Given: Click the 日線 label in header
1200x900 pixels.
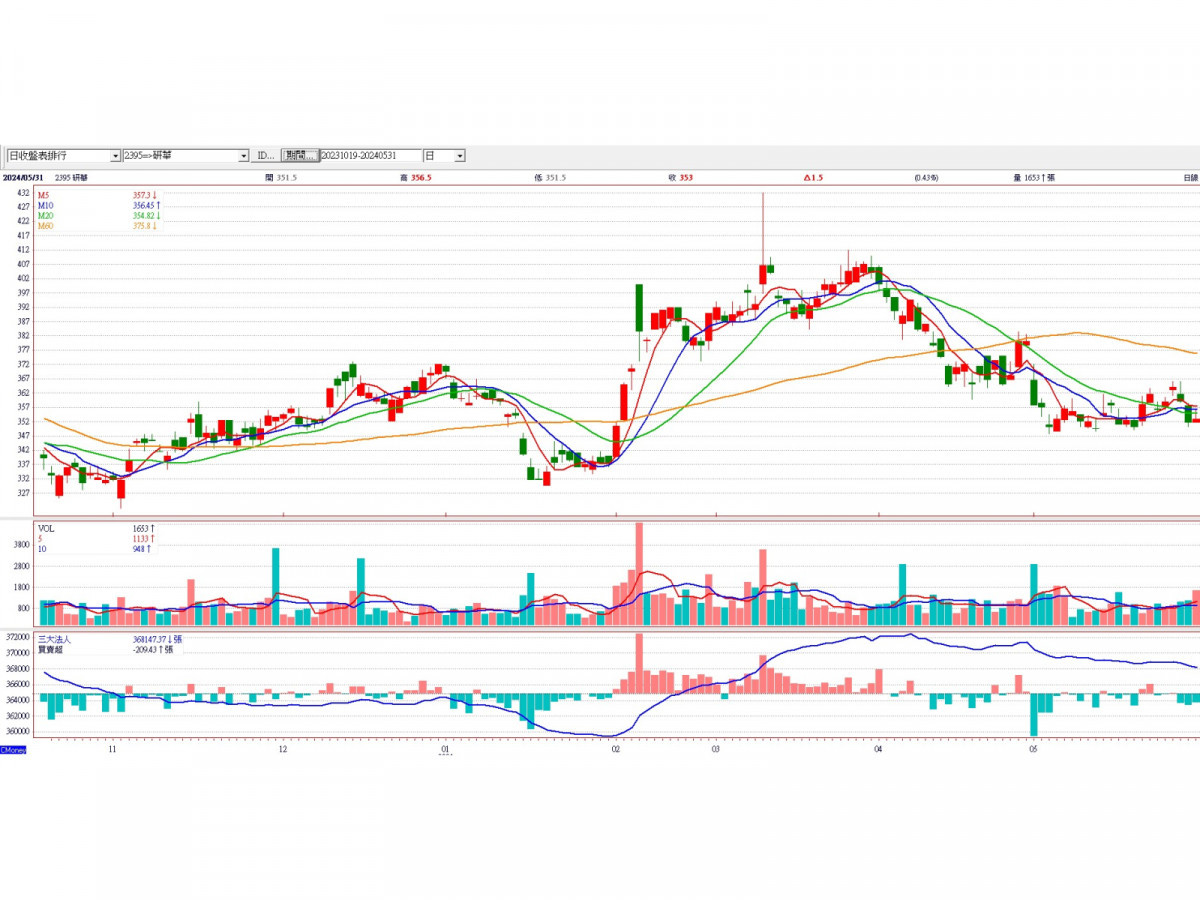Looking at the screenshot, I should coord(1189,177).
